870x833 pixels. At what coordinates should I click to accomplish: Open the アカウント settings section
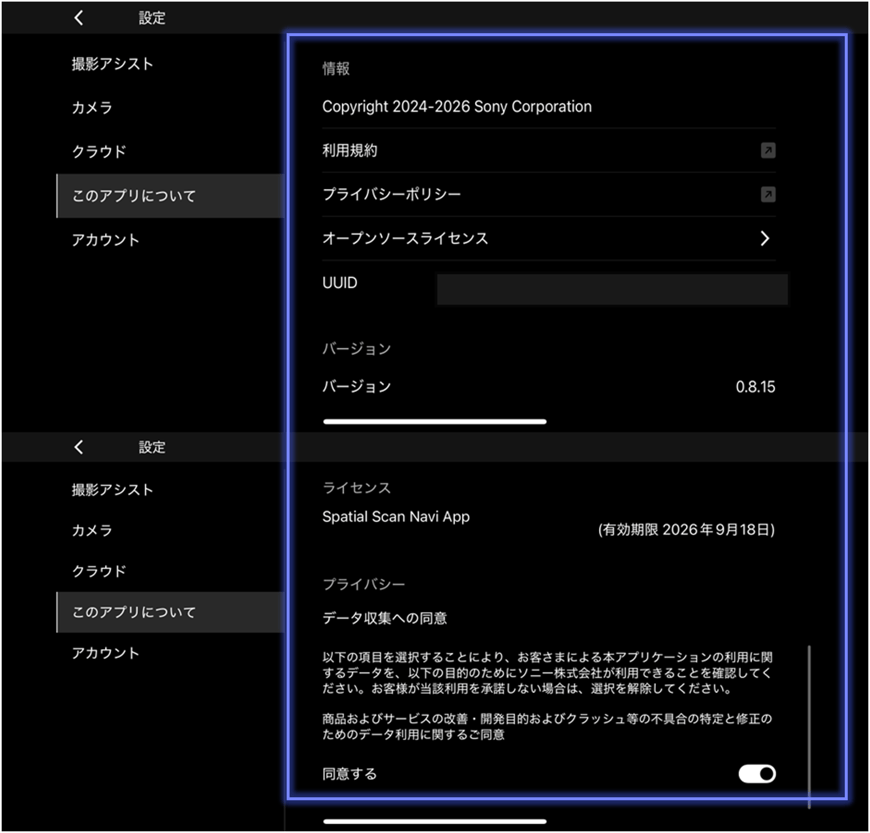coord(105,239)
